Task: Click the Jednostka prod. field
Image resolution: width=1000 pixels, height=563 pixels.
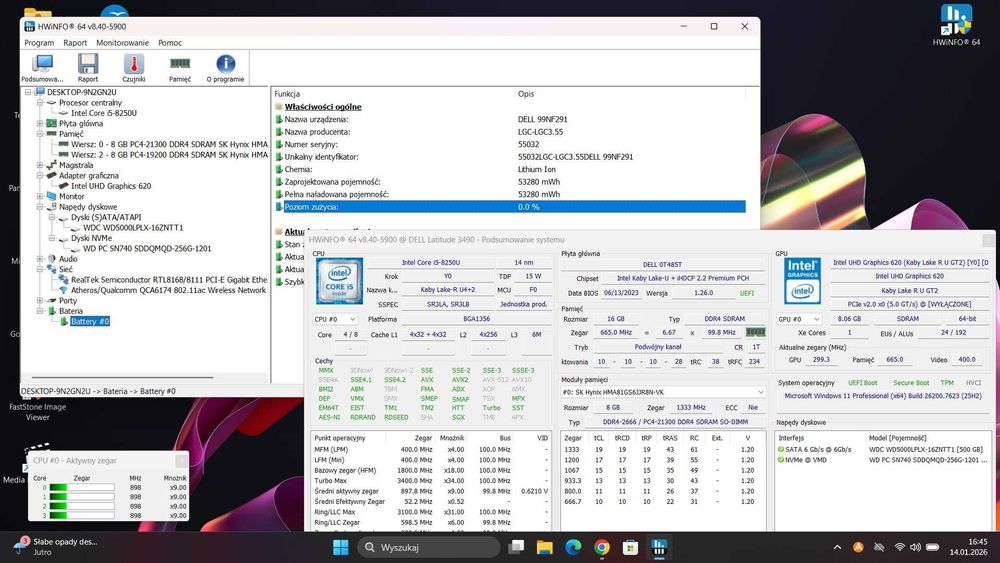Action: [524, 304]
